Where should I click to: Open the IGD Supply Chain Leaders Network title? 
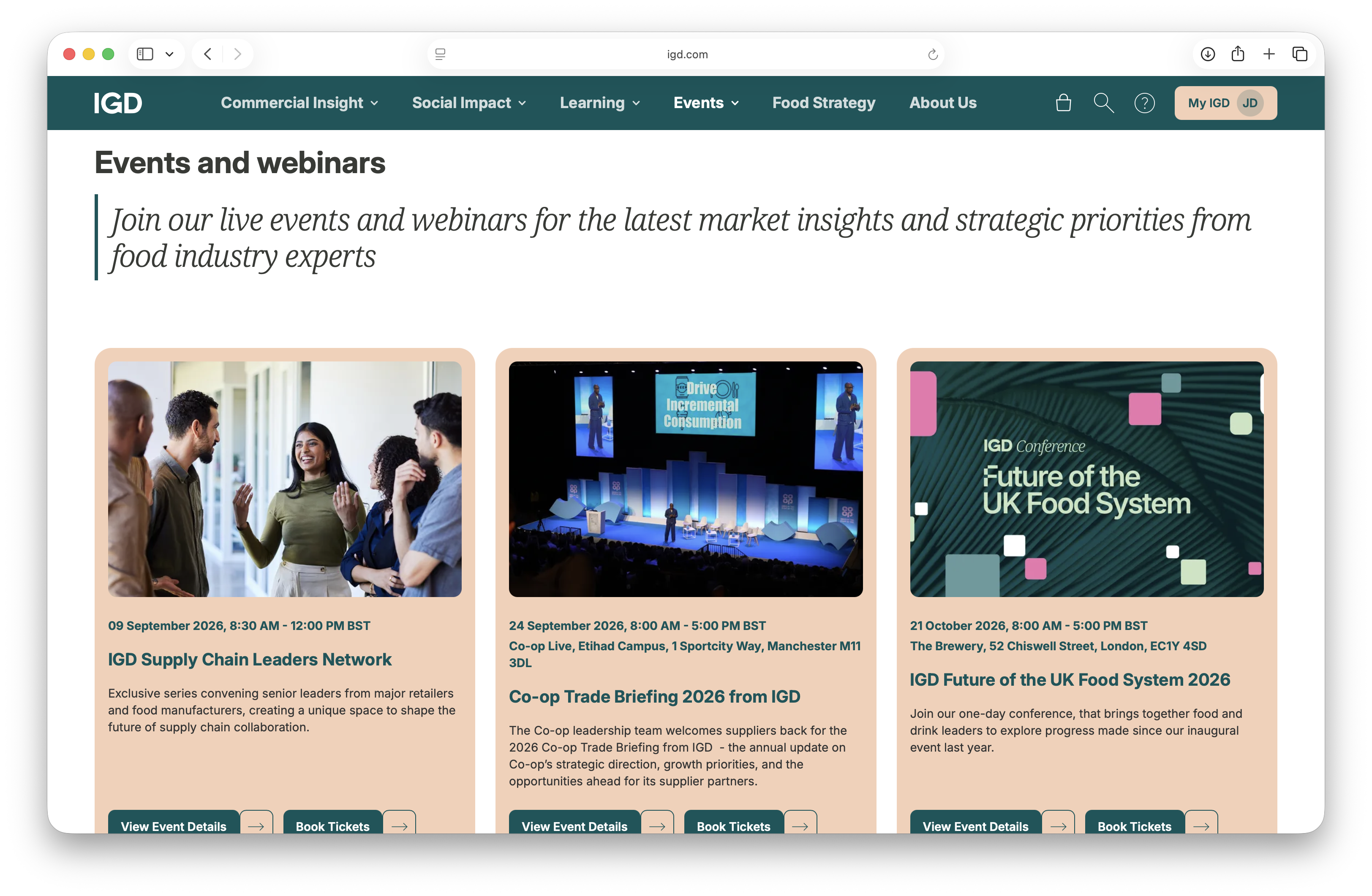tap(250, 660)
